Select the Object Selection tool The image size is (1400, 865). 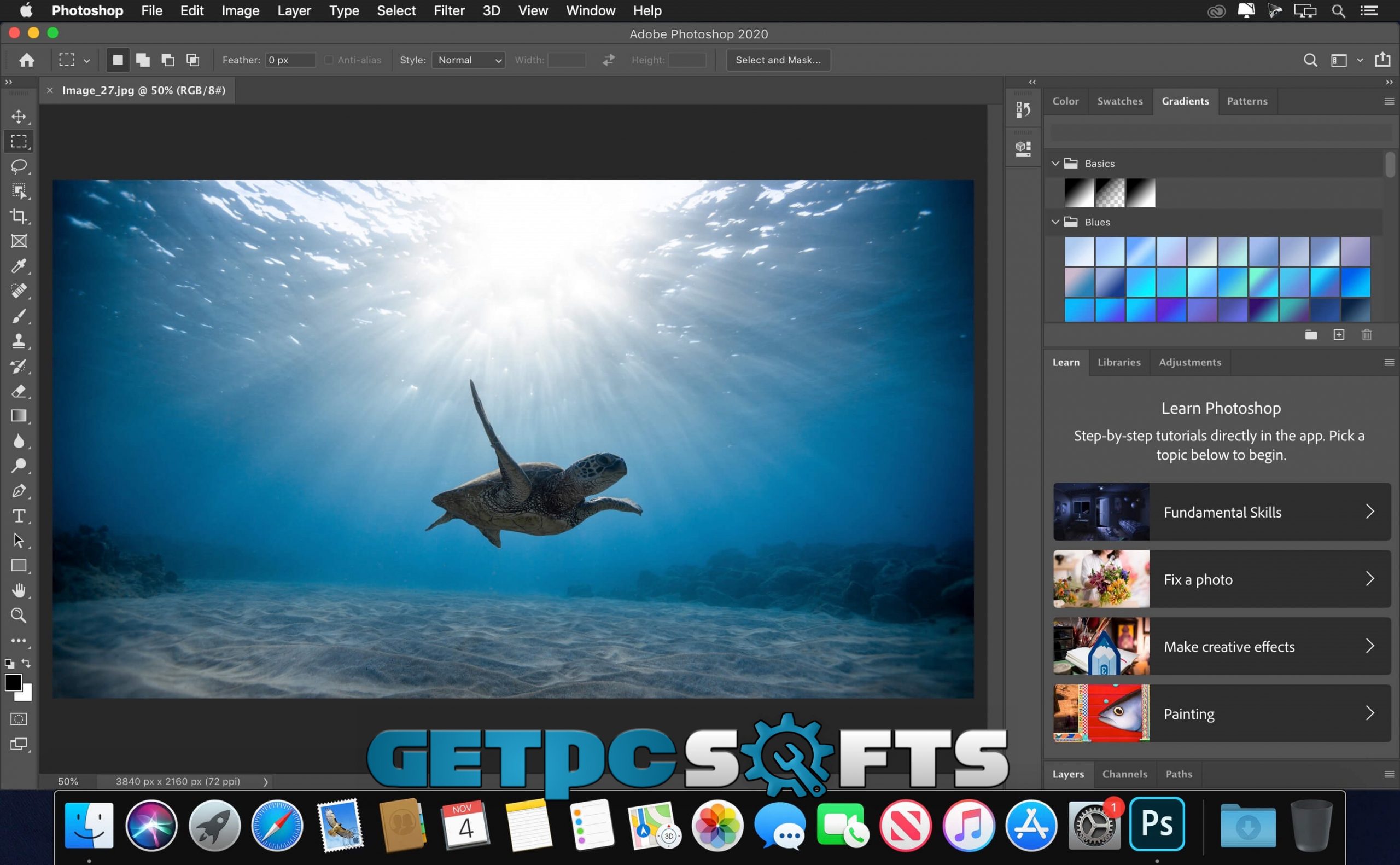(x=19, y=191)
